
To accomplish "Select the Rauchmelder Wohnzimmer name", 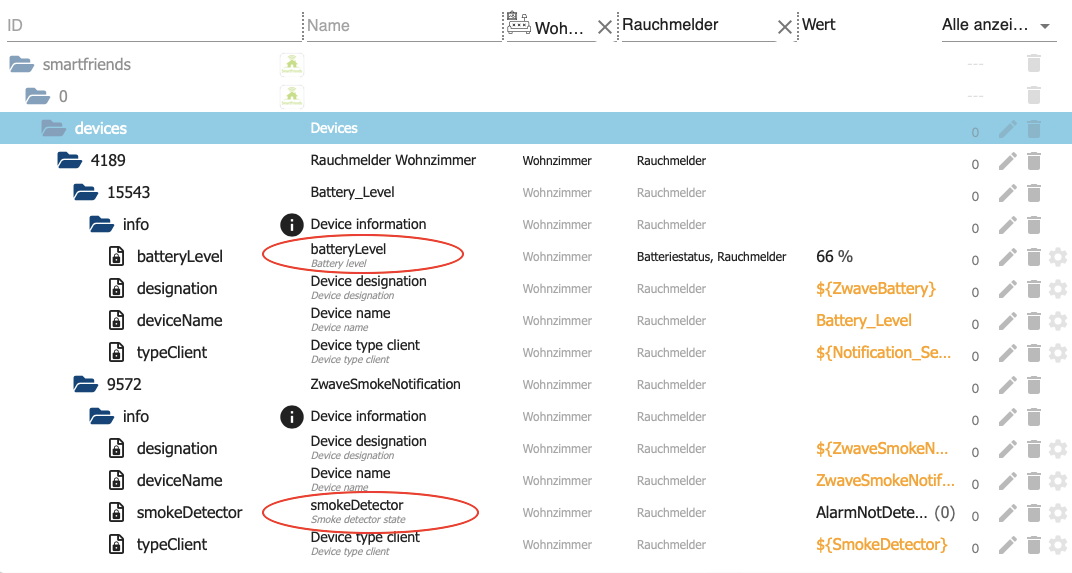I will [x=393, y=160].
